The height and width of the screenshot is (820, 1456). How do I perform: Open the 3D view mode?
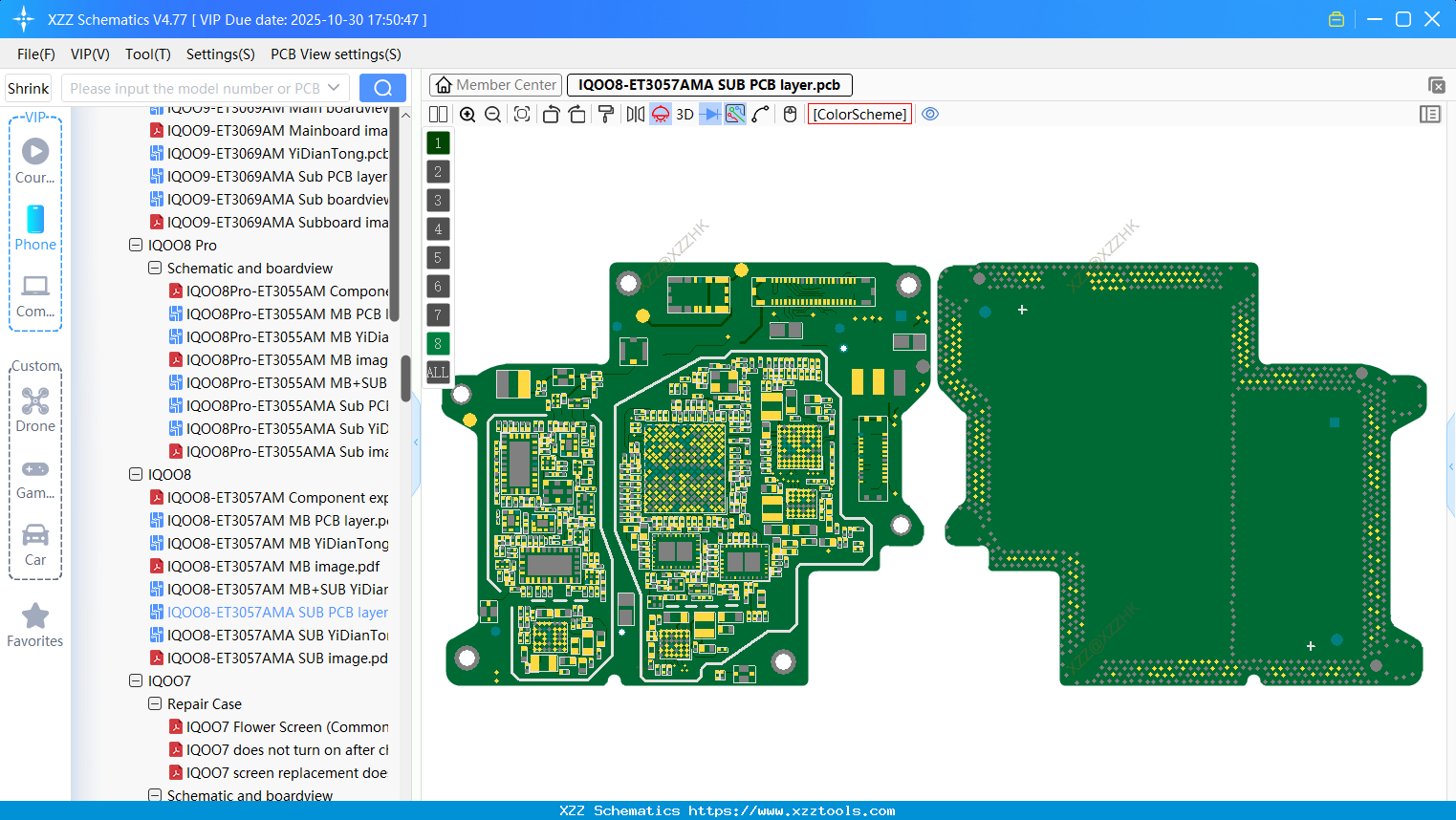pyautogui.click(x=684, y=114)
